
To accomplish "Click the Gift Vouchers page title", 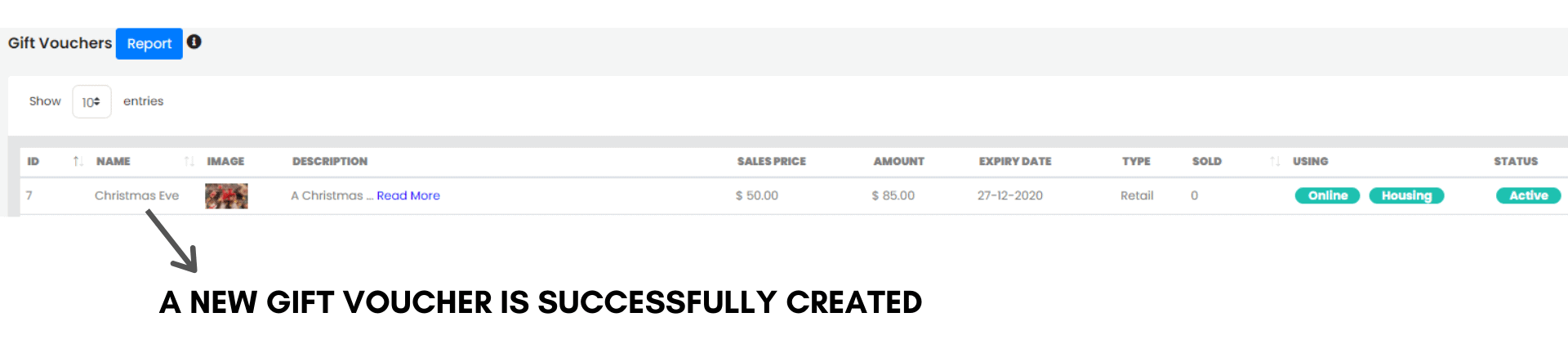I will 60,43.
